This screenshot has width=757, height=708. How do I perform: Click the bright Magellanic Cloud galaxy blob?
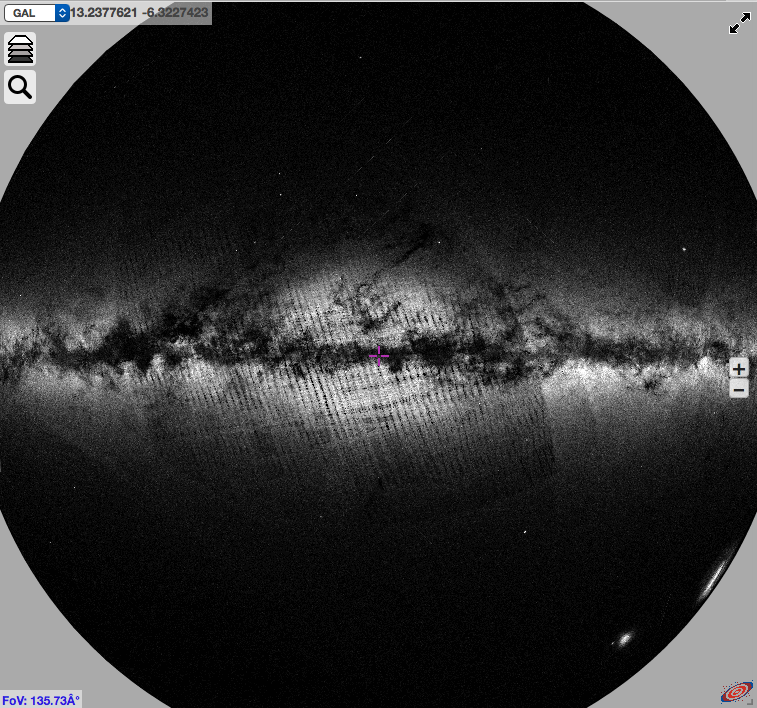pyautogui.click(x=625, y=640)
